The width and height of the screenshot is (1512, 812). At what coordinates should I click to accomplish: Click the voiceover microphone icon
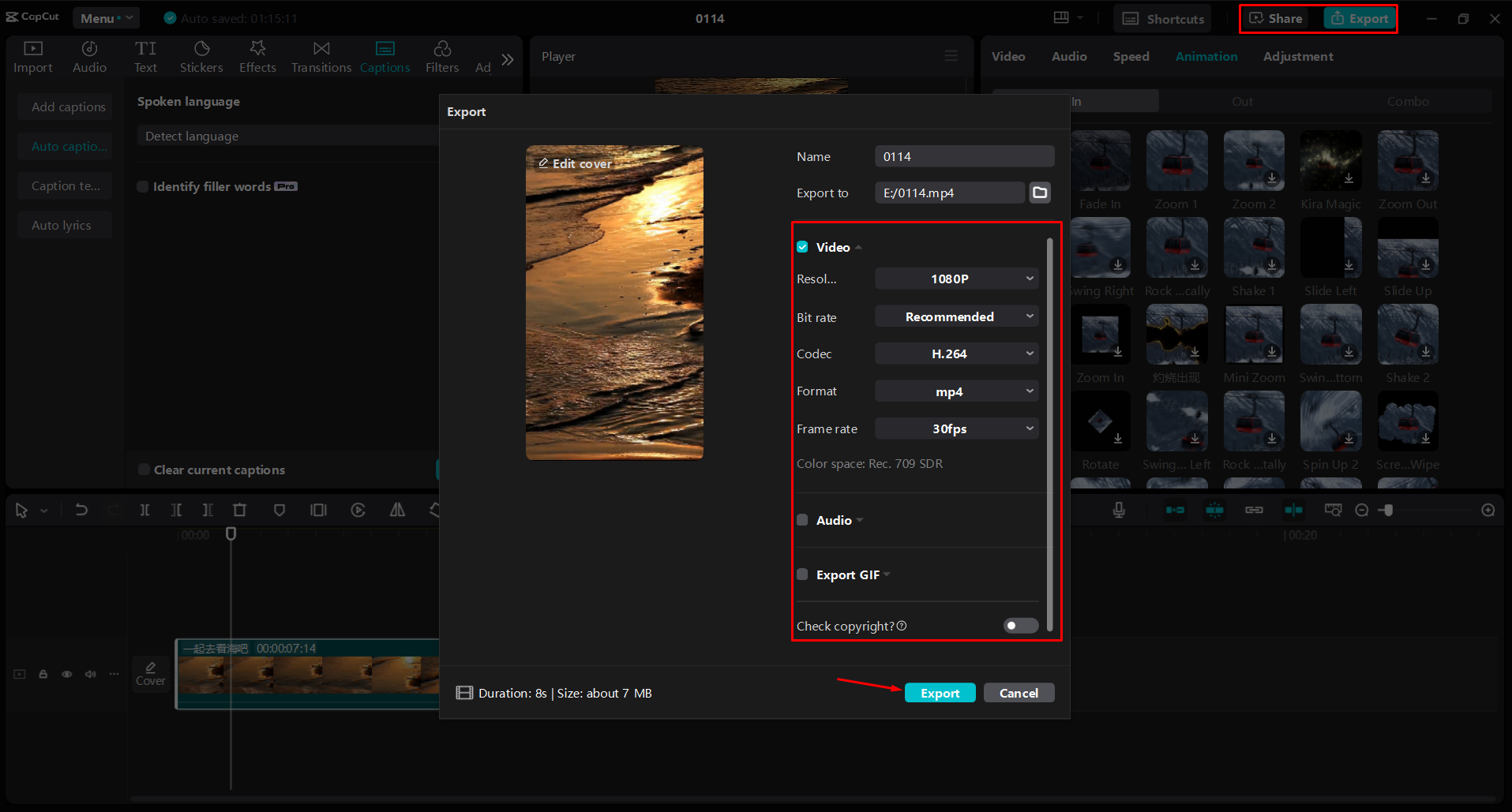pyautogui.click(x=1118, y=510)
